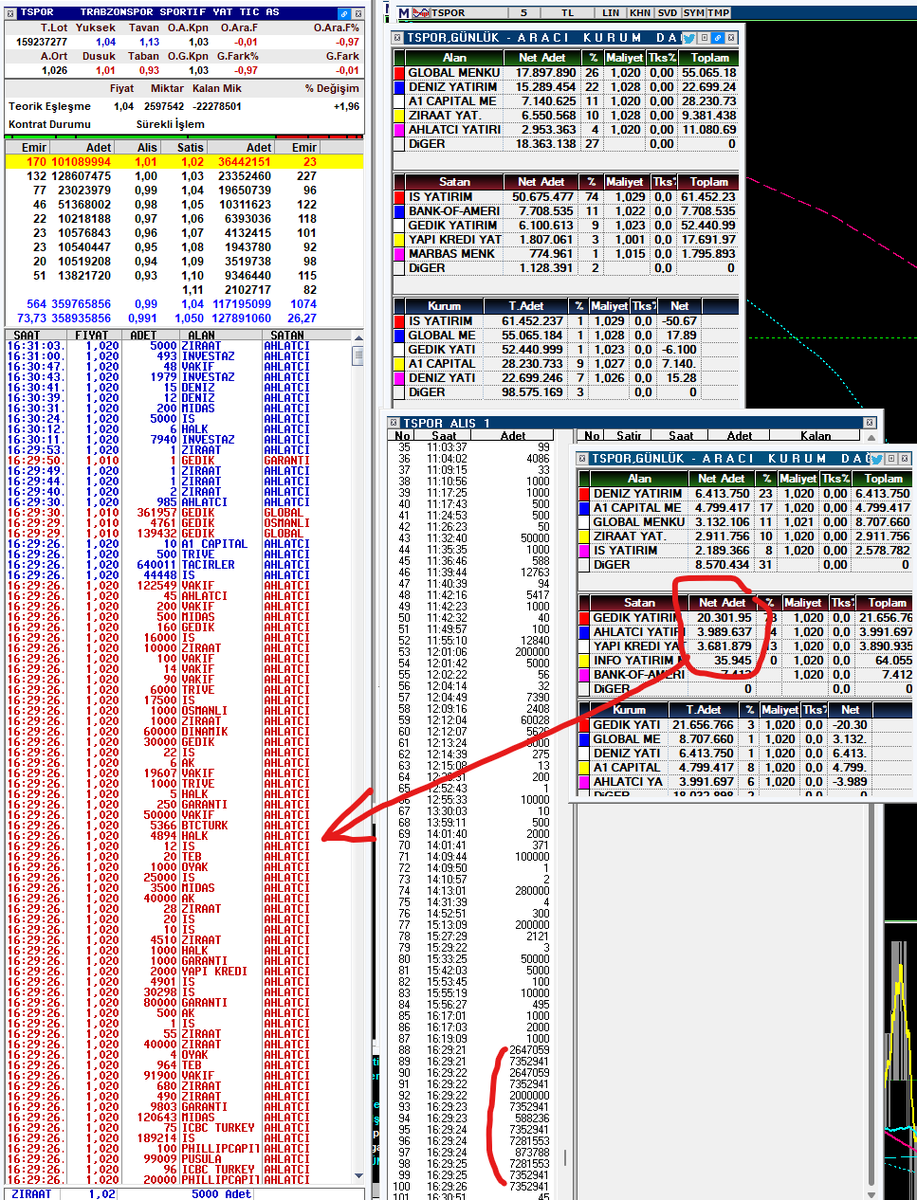917x1200 pixels.
Task: Click magenta swatch beside AHLATCI YATIRI in upper window
Action: (x=399, y=130)
